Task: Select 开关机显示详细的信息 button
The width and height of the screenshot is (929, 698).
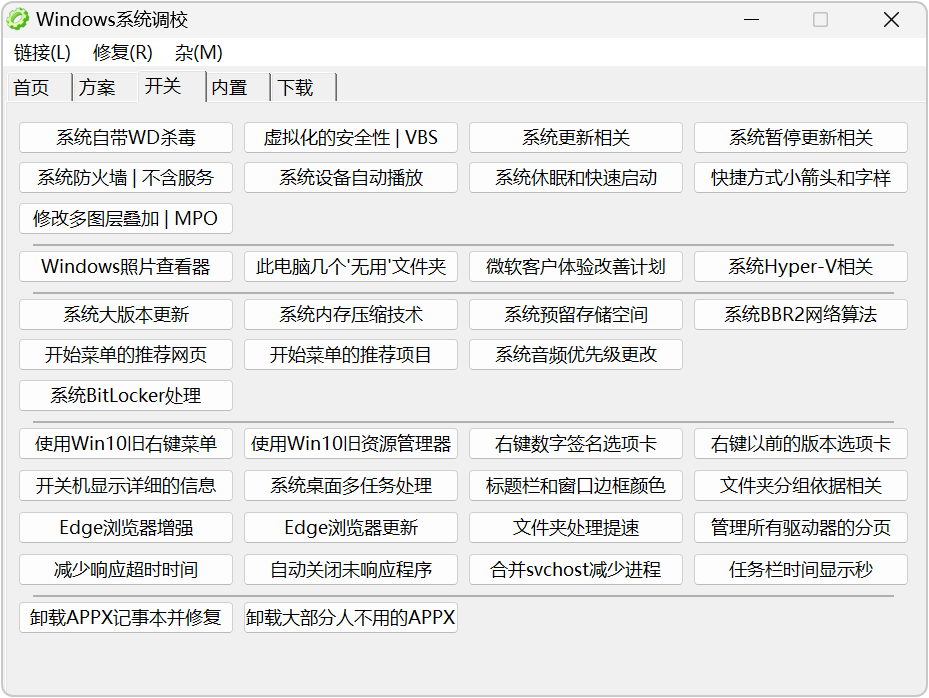Action: (x=126, y=486)
